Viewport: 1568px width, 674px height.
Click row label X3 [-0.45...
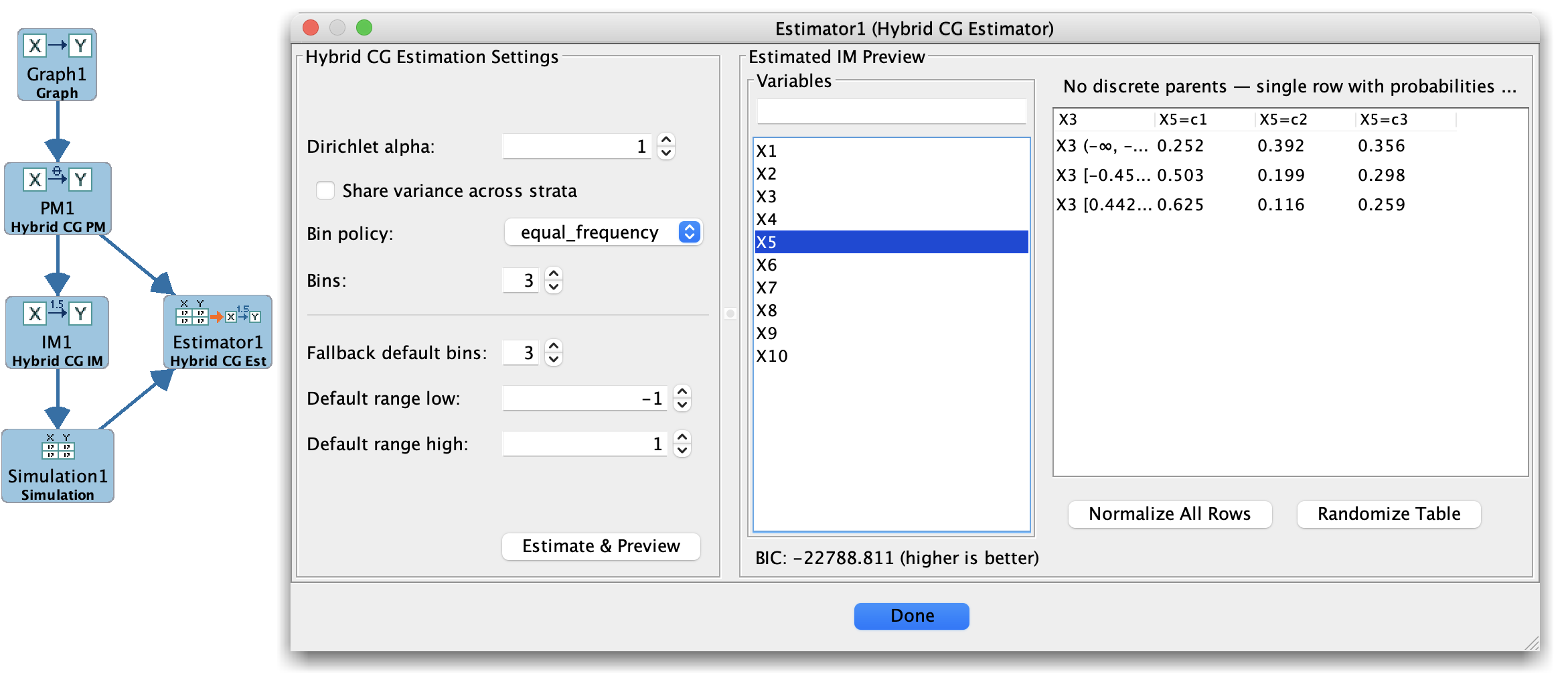tap(1105, 176)
